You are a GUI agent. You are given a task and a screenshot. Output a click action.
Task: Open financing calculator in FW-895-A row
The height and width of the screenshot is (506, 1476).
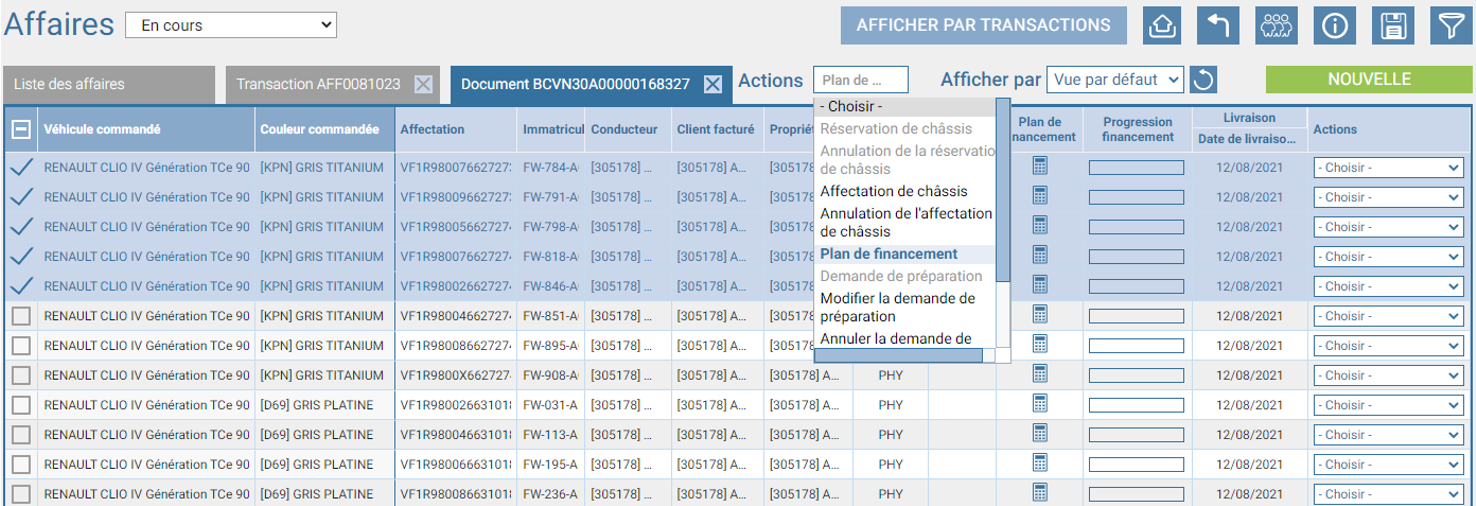pos(1040,345)
